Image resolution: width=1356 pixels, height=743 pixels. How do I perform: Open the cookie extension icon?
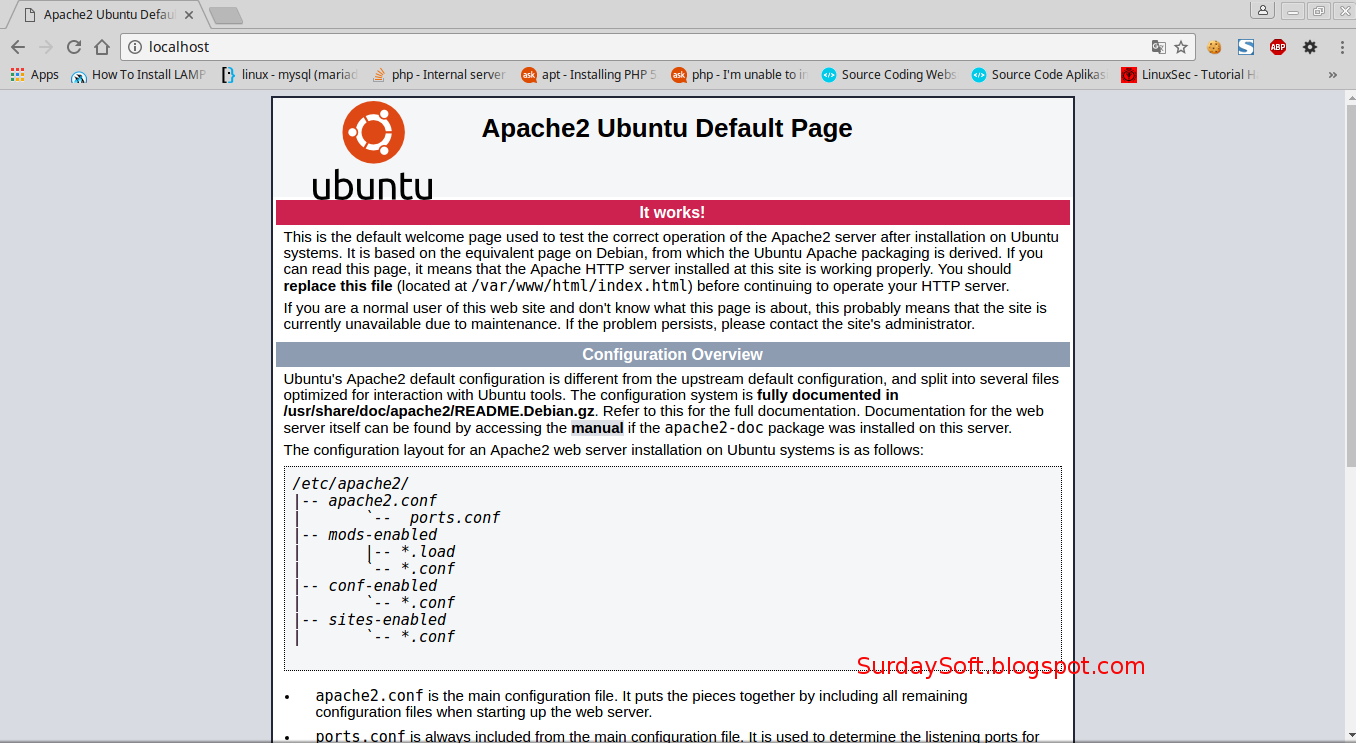[x=1215, y=47]
